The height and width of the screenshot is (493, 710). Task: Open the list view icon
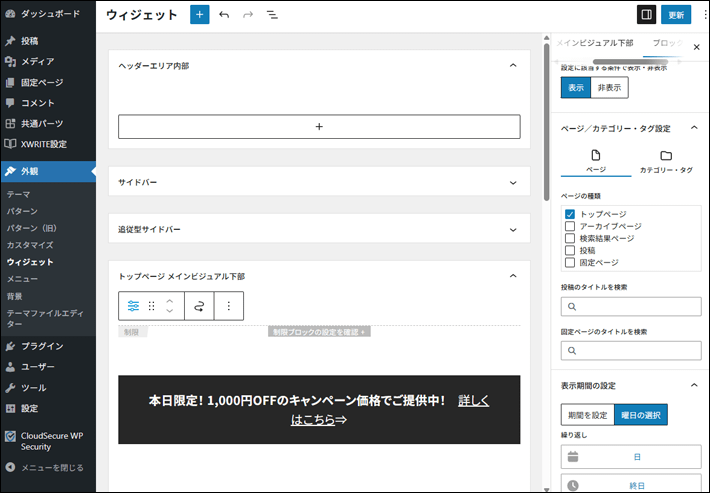point(272,15)
